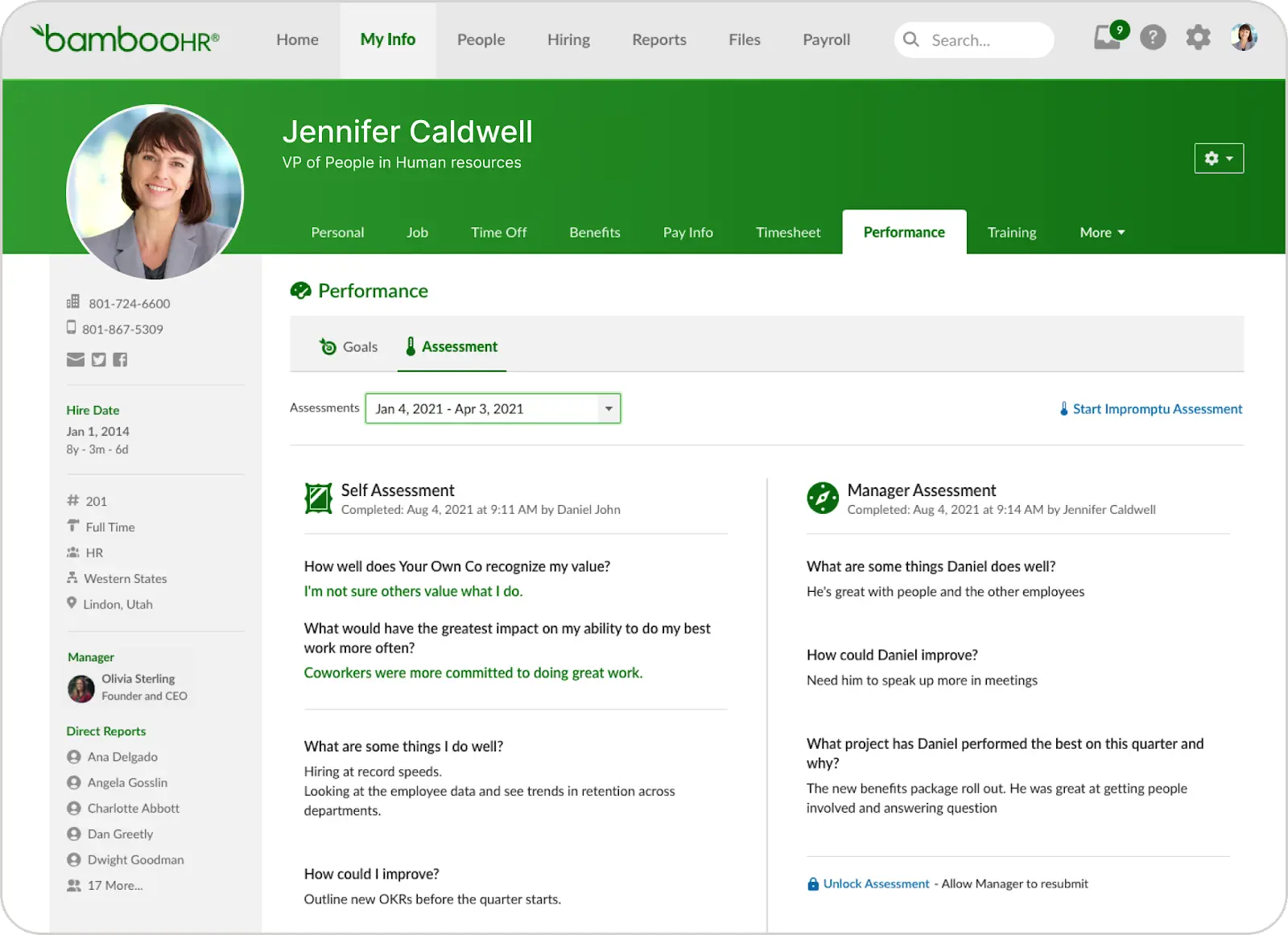Image resolution: width=1288 pixels, height=935 pixels.
Task: Click the thermometer icon beside Start Impromptu Assessment
Action: click(1064, 409)
